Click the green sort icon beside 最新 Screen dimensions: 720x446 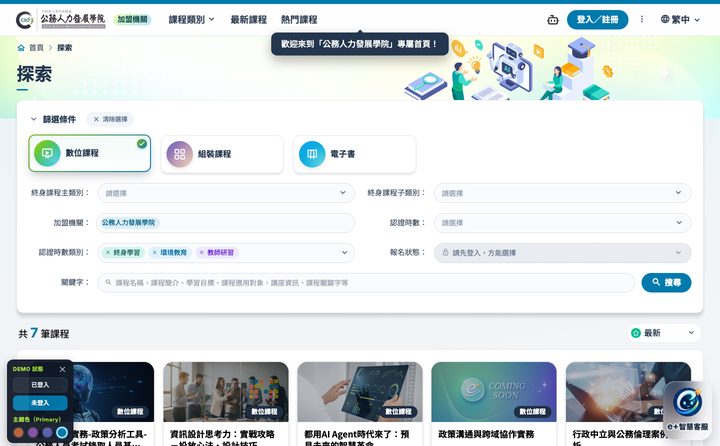[636, 333]
